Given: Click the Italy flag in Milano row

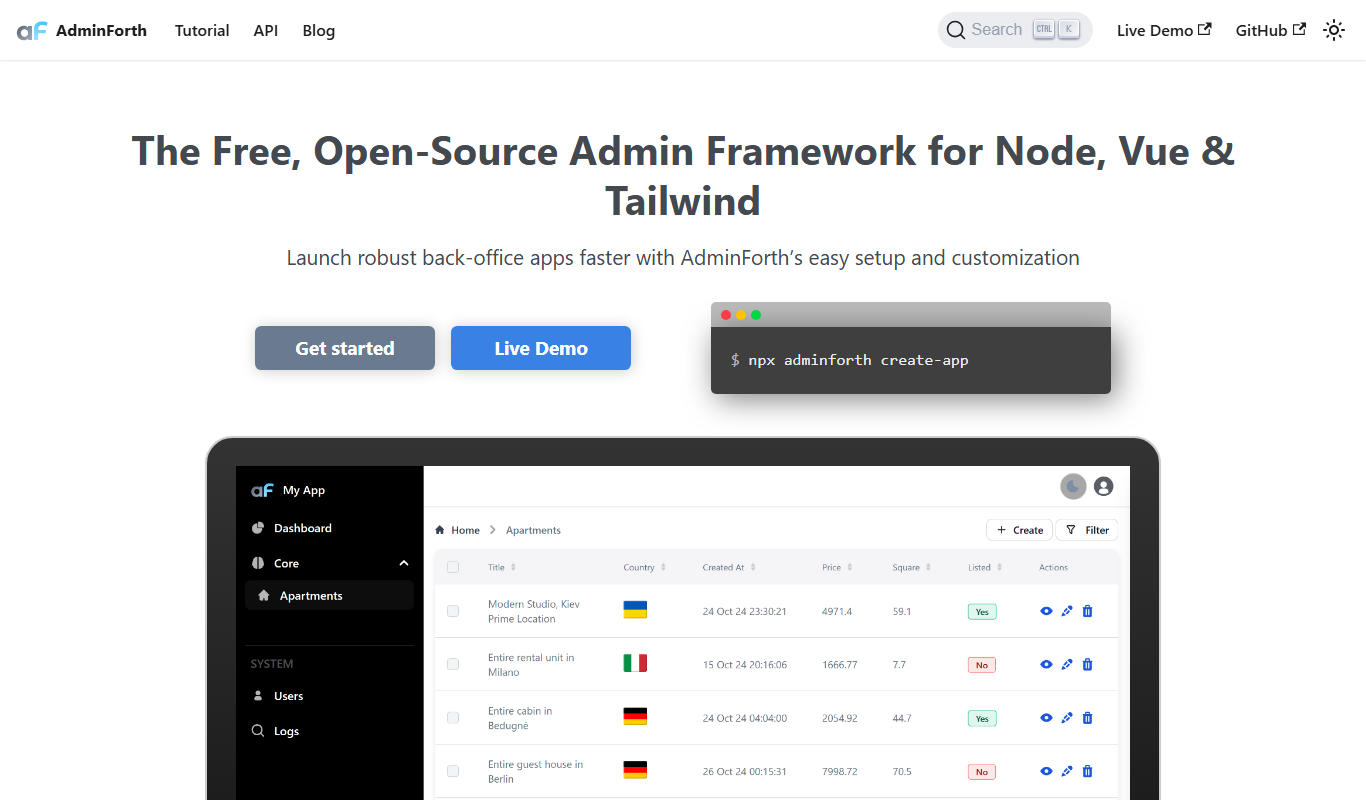Looking at the screenshot, I should pyautogui.click(x=635, y=663).
